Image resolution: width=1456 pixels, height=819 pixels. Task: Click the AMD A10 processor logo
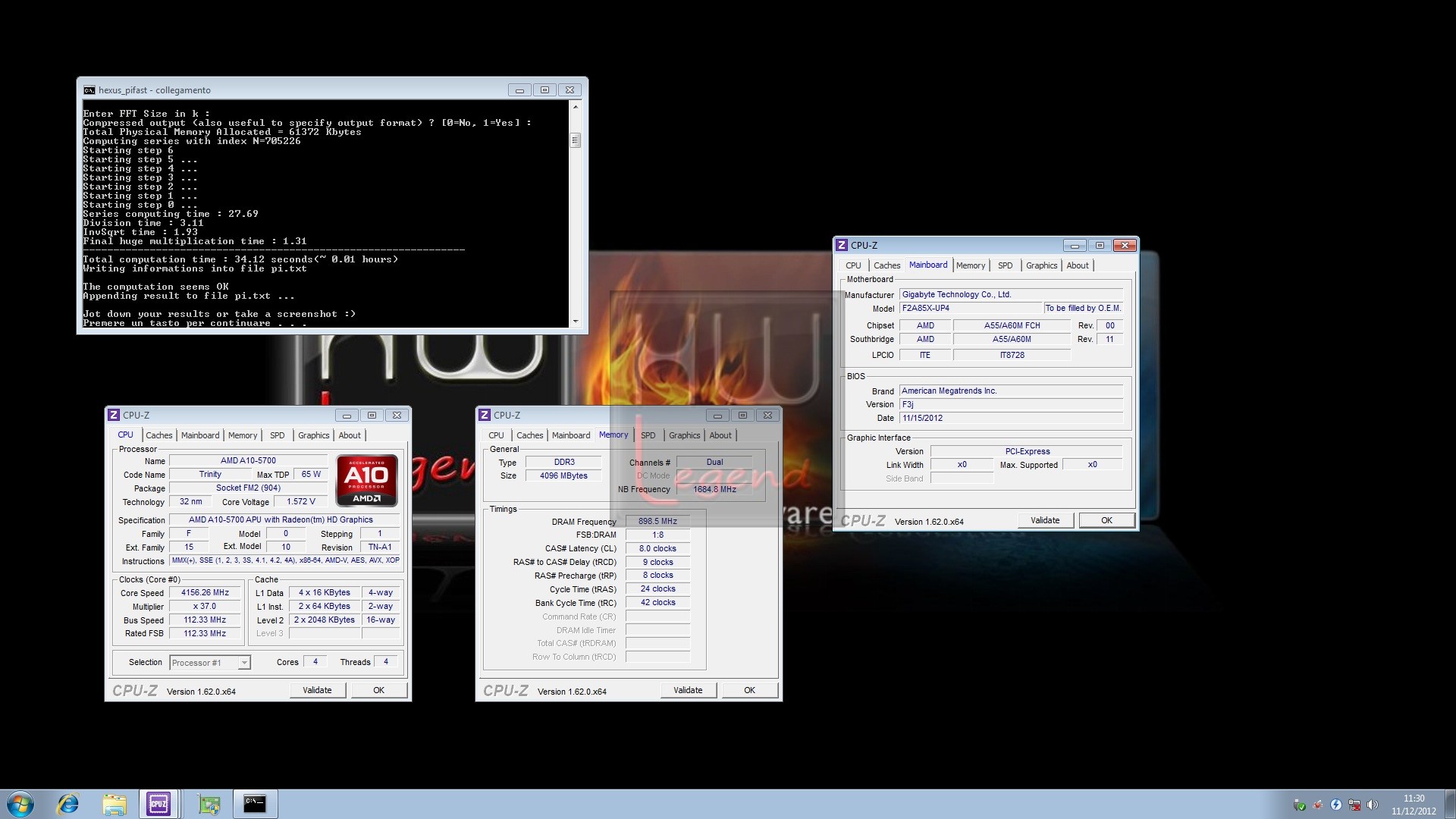(x=367, y=480)
